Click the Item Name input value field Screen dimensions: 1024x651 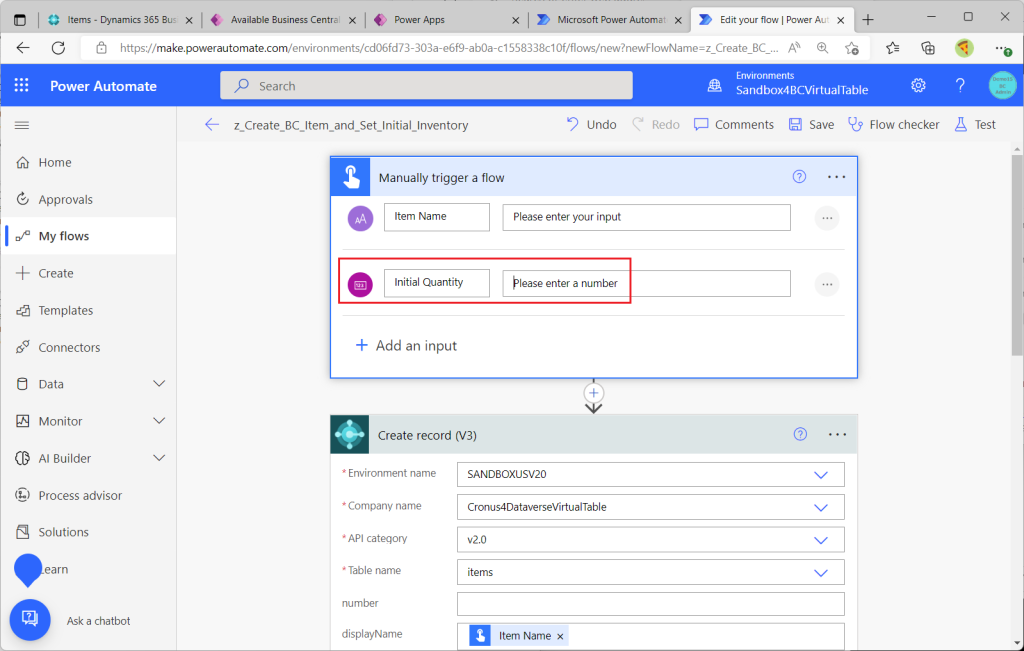click(x=646, y=217)
